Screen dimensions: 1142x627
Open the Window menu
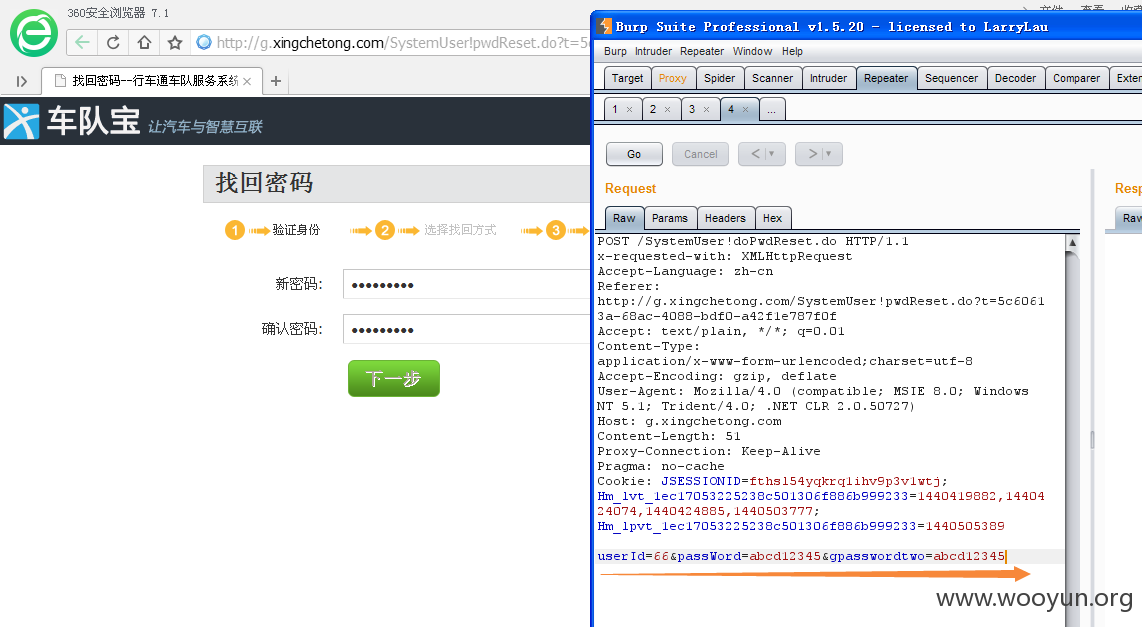click(752, 52)
